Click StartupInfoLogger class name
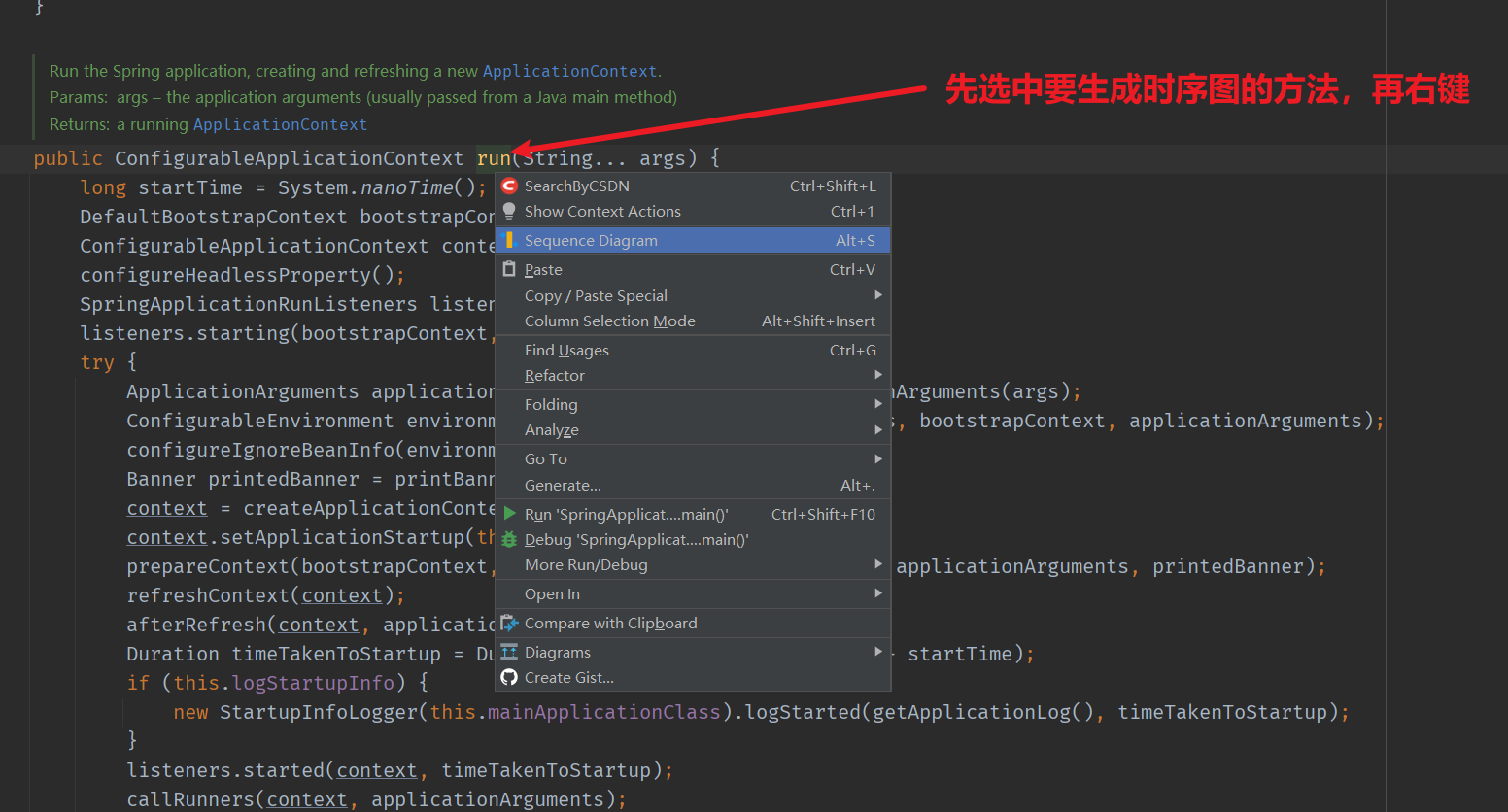 (x=319, y=712)
